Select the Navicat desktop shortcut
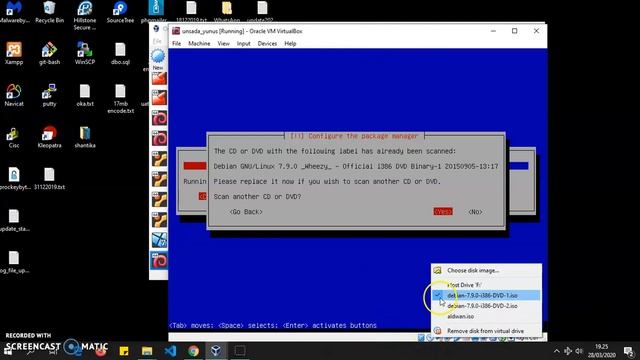 click(x=14, y=95)
